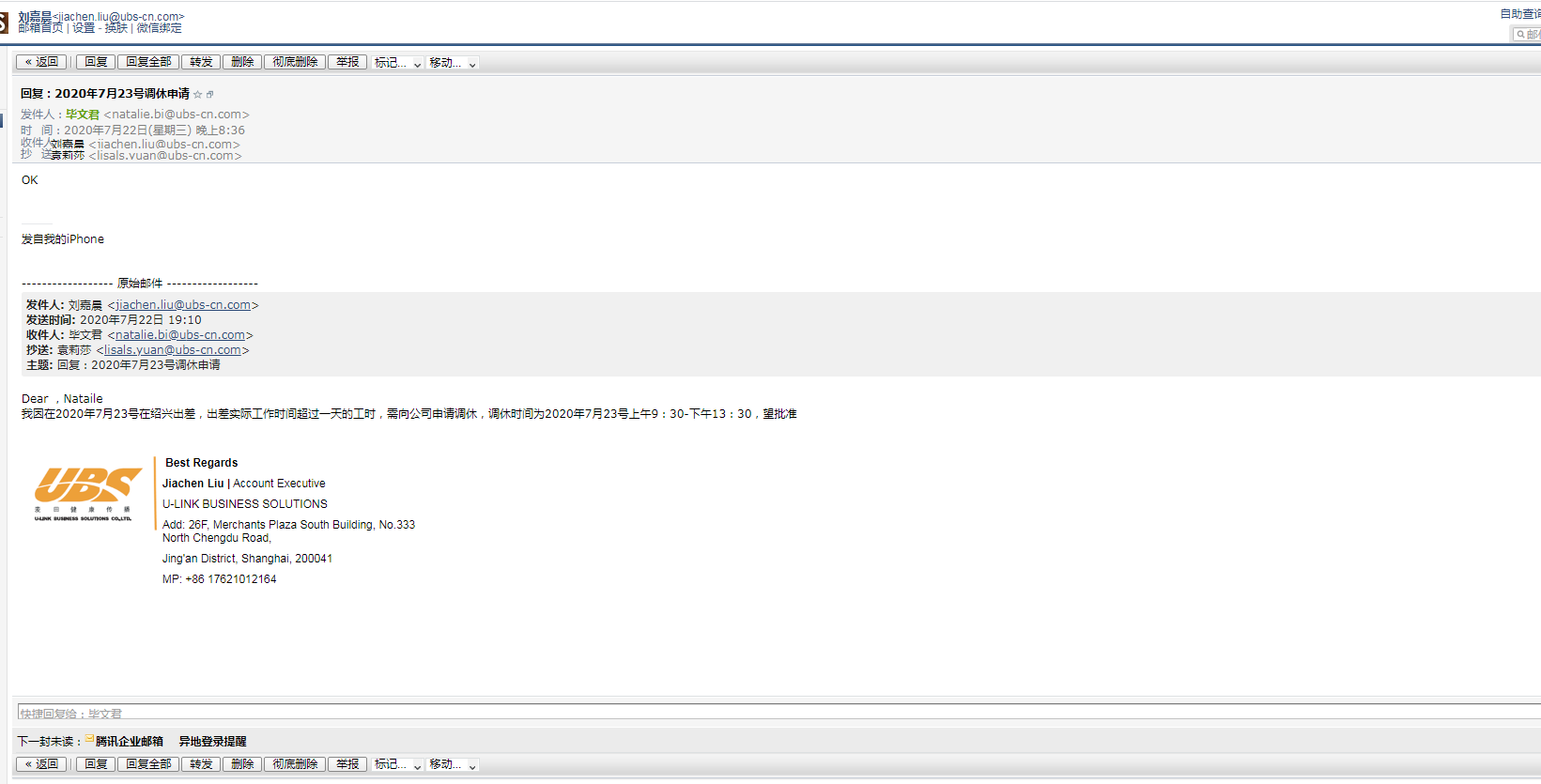Go to 邮箱首页 in the header
The image size is (1541, 784).
[40, 28]
